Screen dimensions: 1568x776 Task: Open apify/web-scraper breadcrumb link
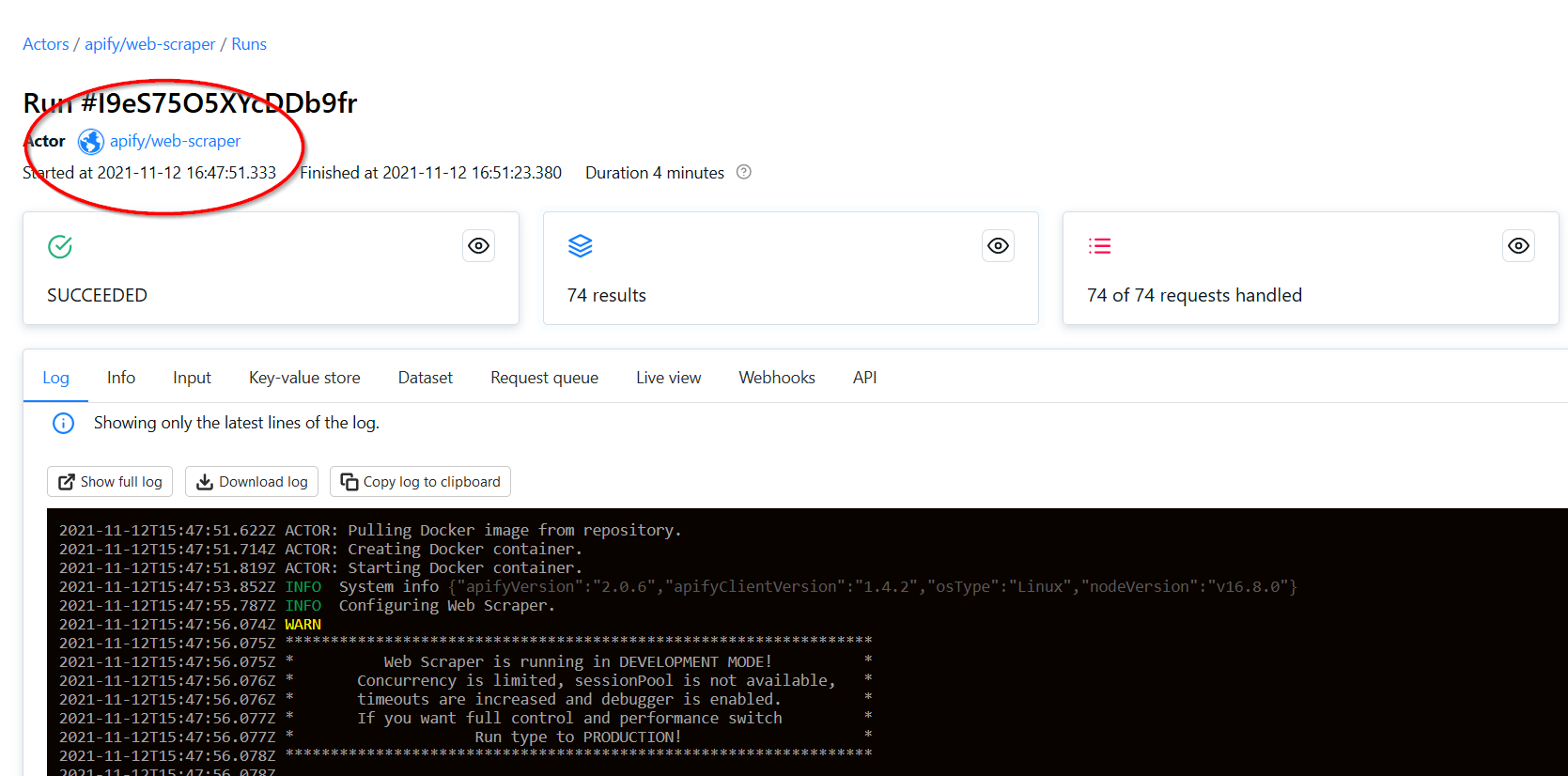pyautogui.click(x=150, y=44)
